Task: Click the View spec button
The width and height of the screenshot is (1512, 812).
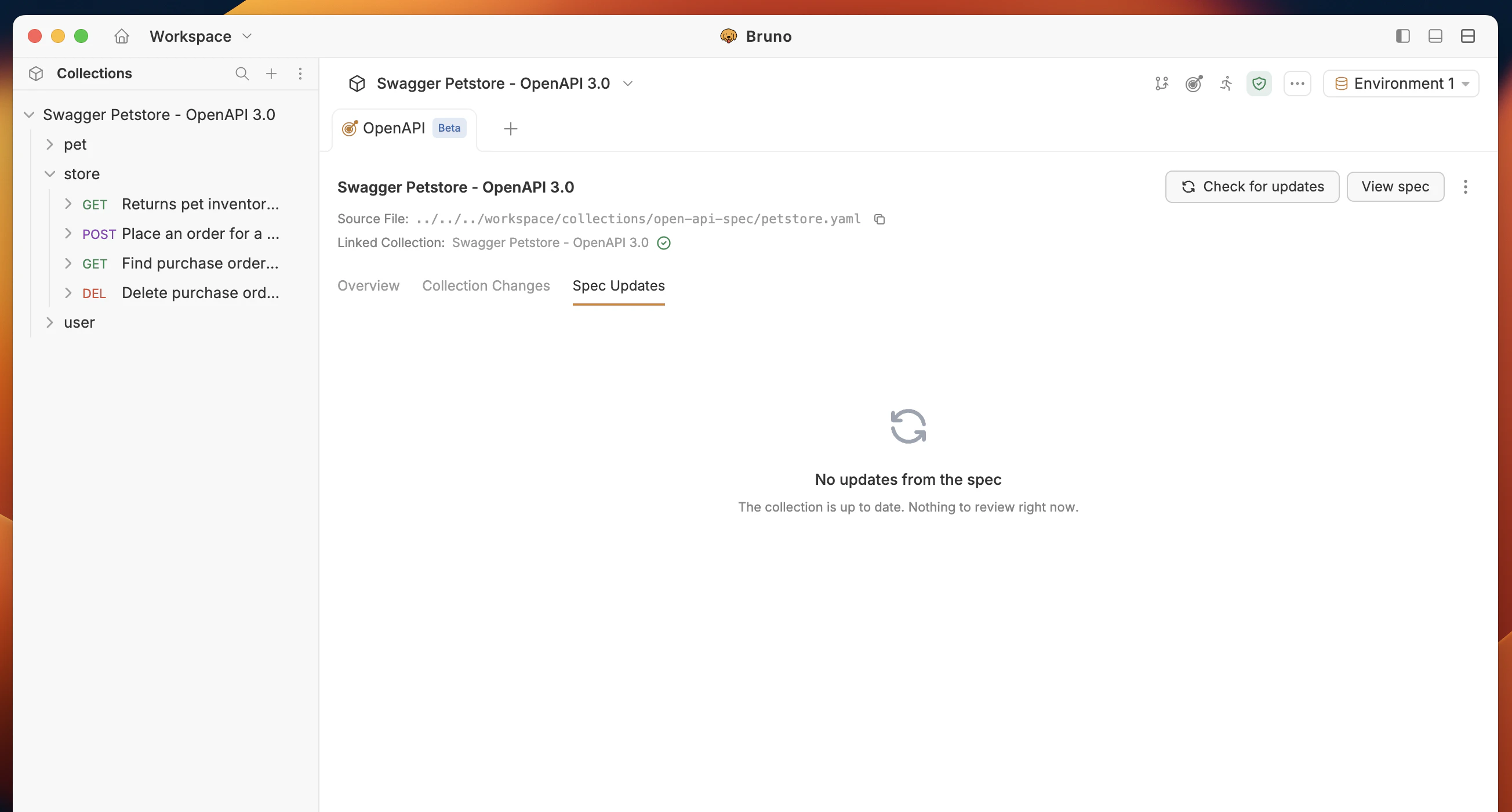Action: (x=1395, y=187)
